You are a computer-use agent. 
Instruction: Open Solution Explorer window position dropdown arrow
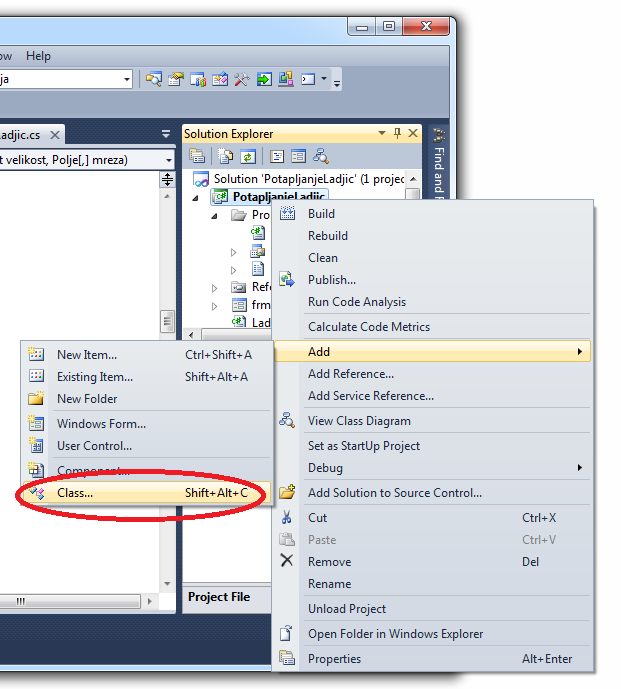(381, 133)
